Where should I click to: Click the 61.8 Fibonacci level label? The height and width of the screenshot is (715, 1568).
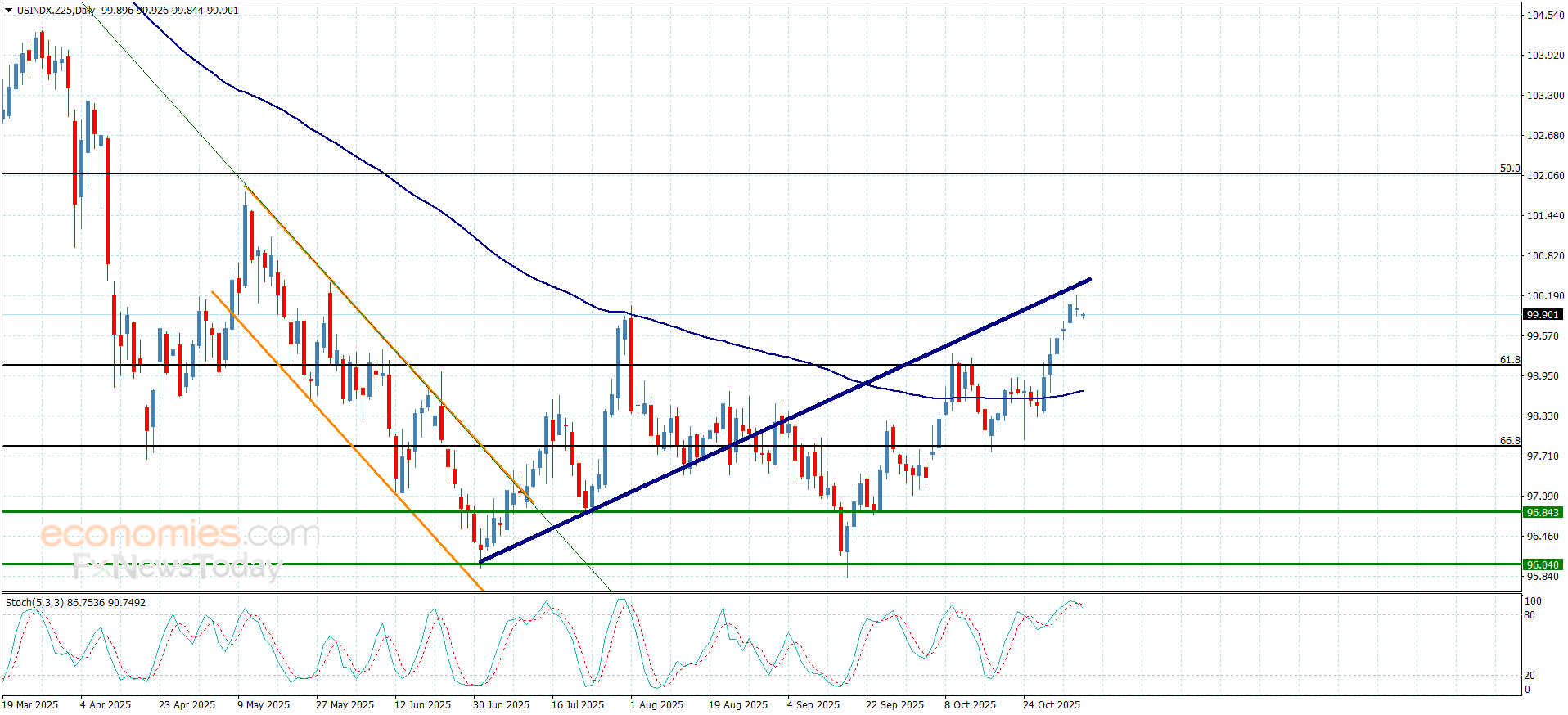[x=1509, y=360]
